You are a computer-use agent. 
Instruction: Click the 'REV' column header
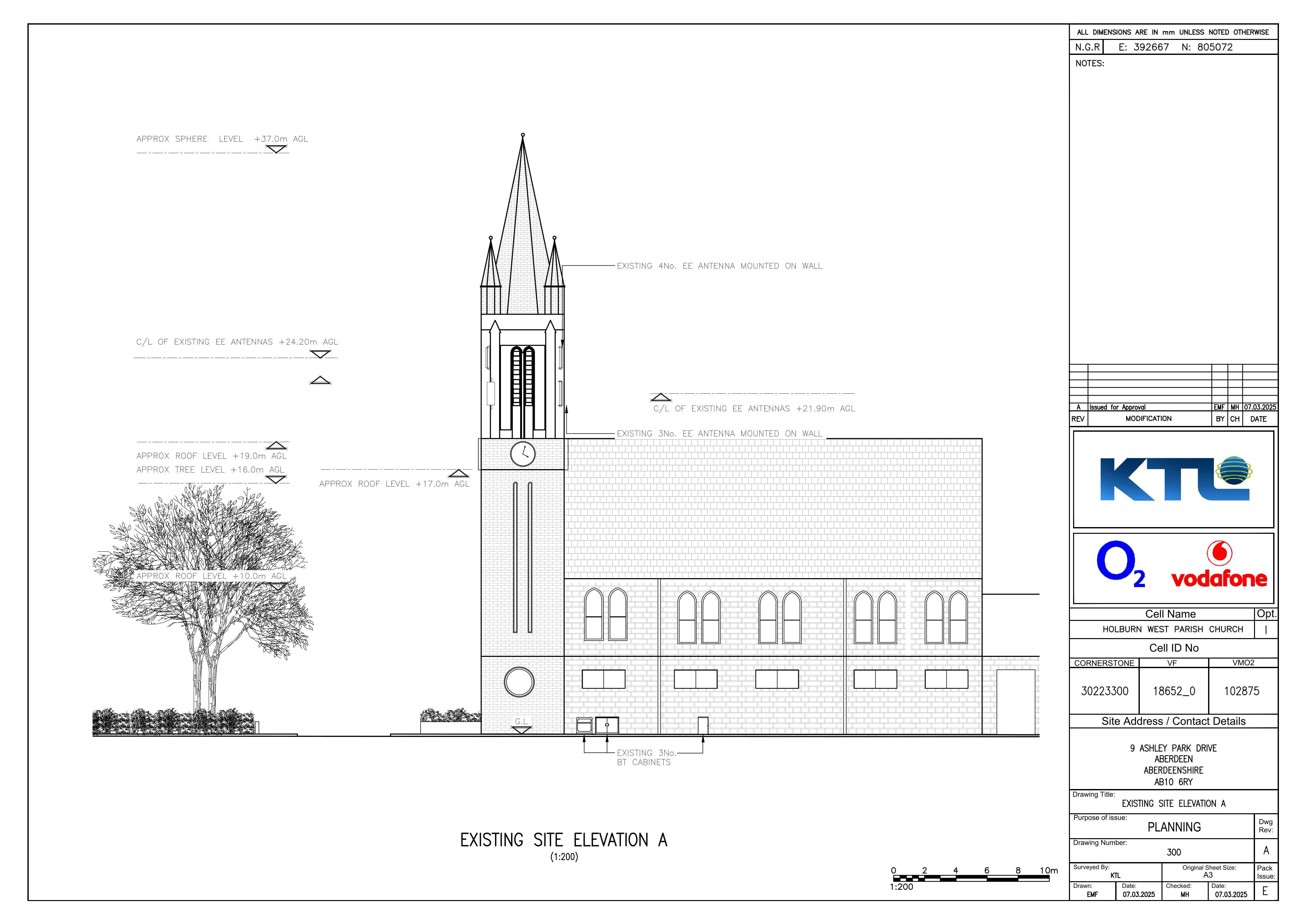coord(1078,419)
